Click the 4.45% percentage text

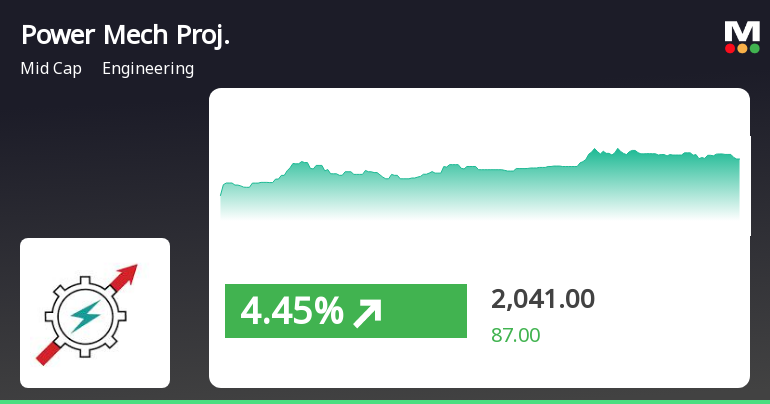292,312
